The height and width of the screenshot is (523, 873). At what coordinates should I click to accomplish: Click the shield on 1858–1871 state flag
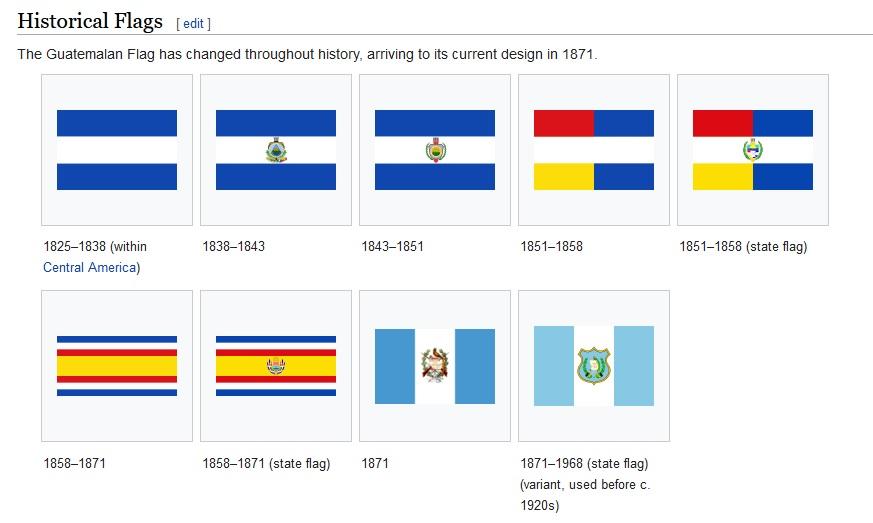coord(276,366)
